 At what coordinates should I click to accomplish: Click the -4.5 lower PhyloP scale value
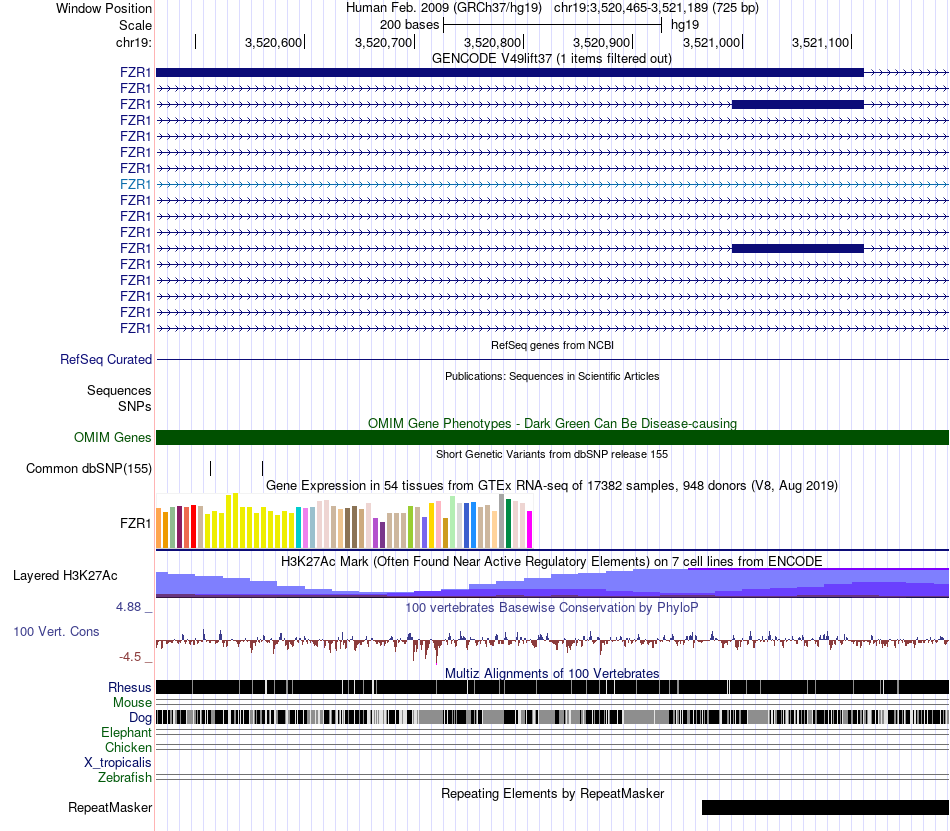pos(130,657)
